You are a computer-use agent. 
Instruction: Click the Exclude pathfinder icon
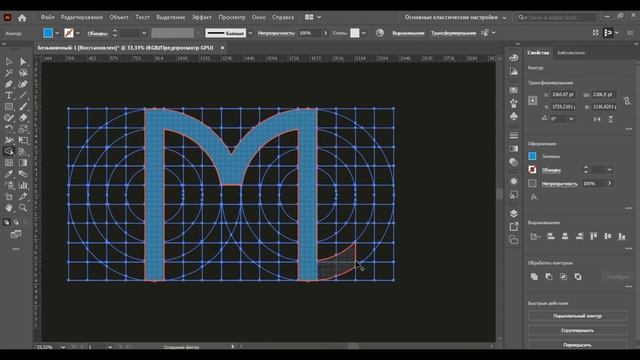pyautogui.click(x=578, y=277)
